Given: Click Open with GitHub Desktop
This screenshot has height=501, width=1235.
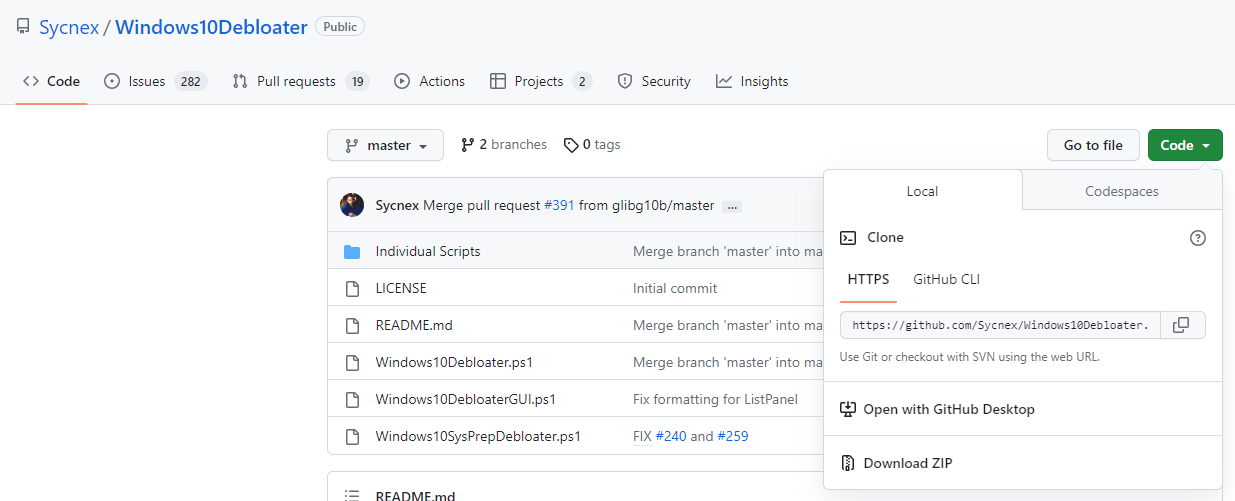Looking at the screenshot, I should pos(1023,409).
